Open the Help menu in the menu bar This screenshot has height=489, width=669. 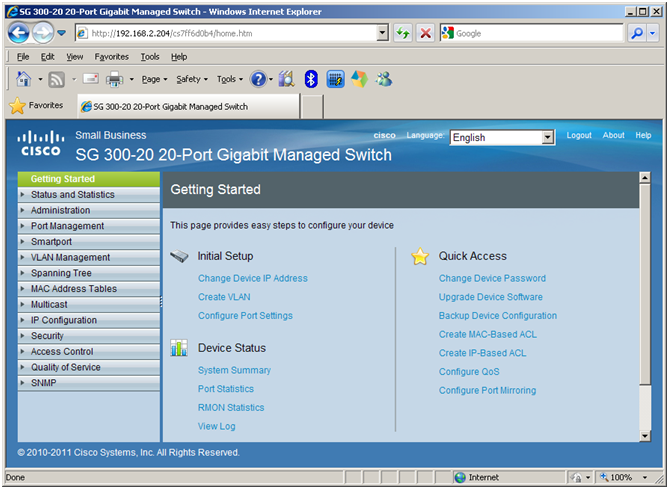(x=179, y=57)
